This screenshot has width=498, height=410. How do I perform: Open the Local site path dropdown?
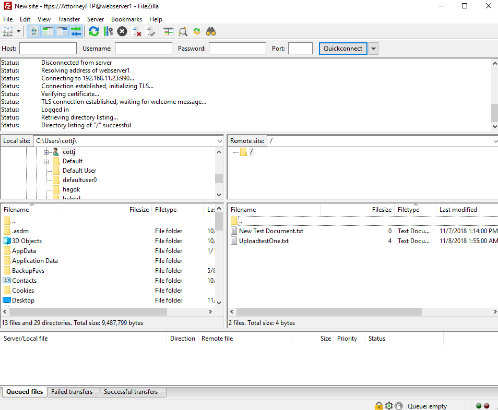pos(219,141)
